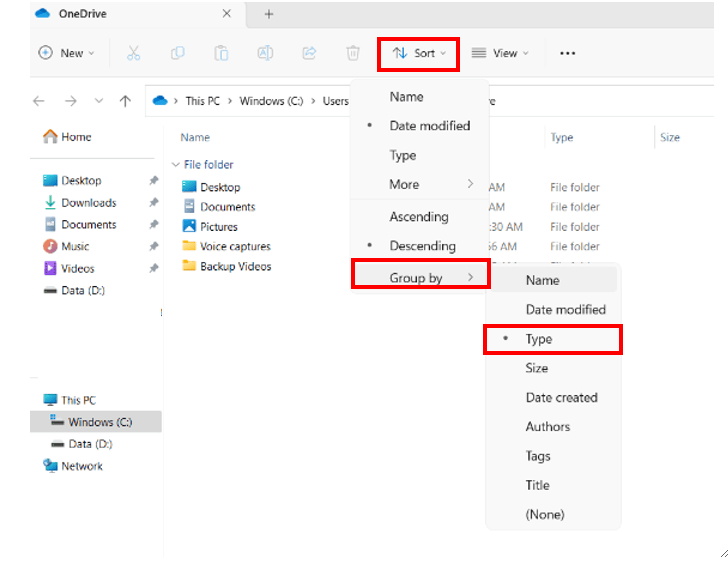Open Data (D:) under This PC
The width and height of the screenshot is (728, 569).
pyautogui.click(x=82, y=444)
